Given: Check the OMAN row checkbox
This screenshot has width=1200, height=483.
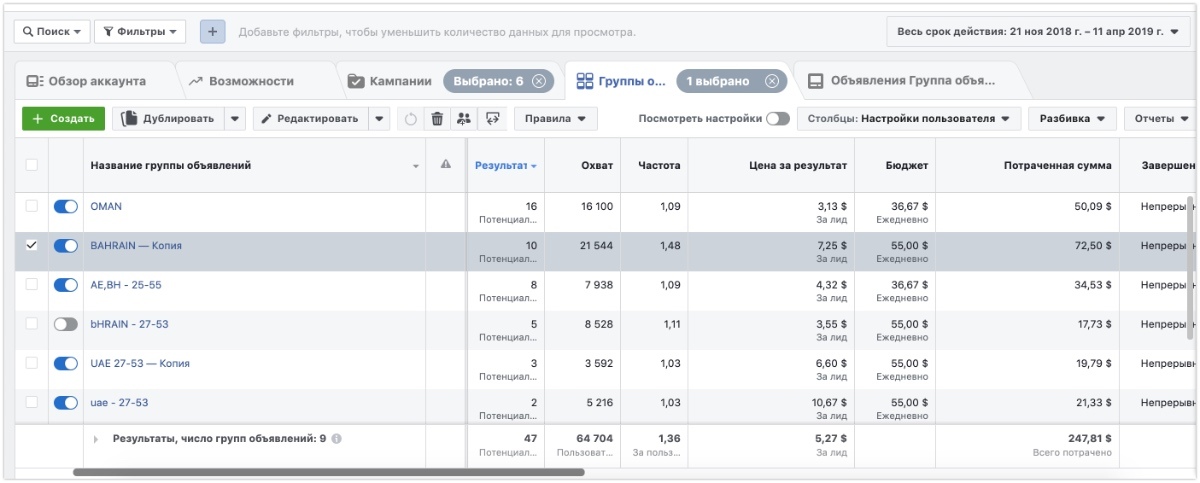Looking at the screenshot, I should click(31, 206).
